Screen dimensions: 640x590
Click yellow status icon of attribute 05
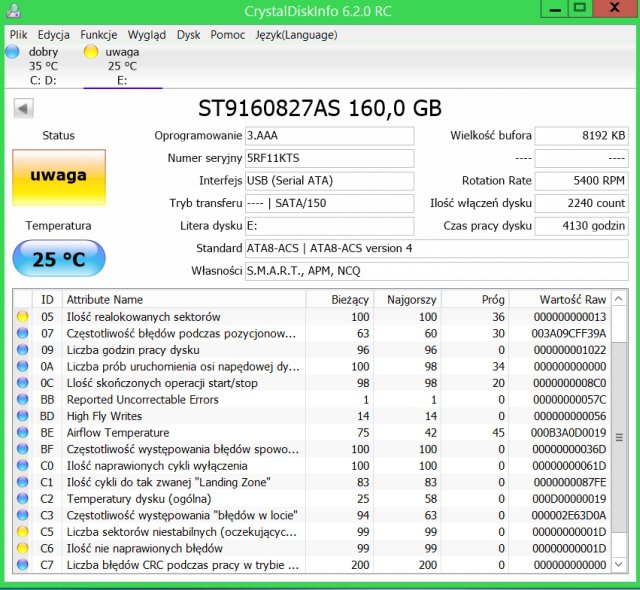coord(23,317)
